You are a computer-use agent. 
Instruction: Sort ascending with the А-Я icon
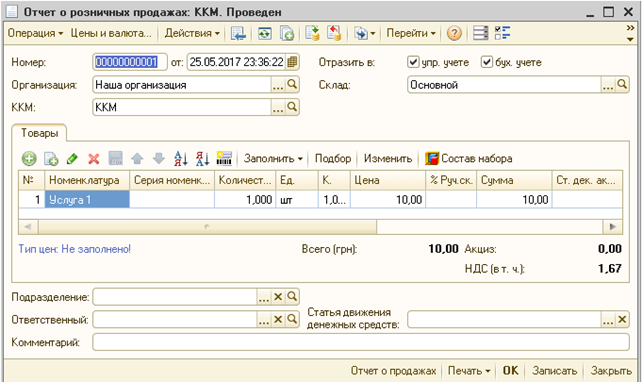pyautogui.click(x=180, y=159)
